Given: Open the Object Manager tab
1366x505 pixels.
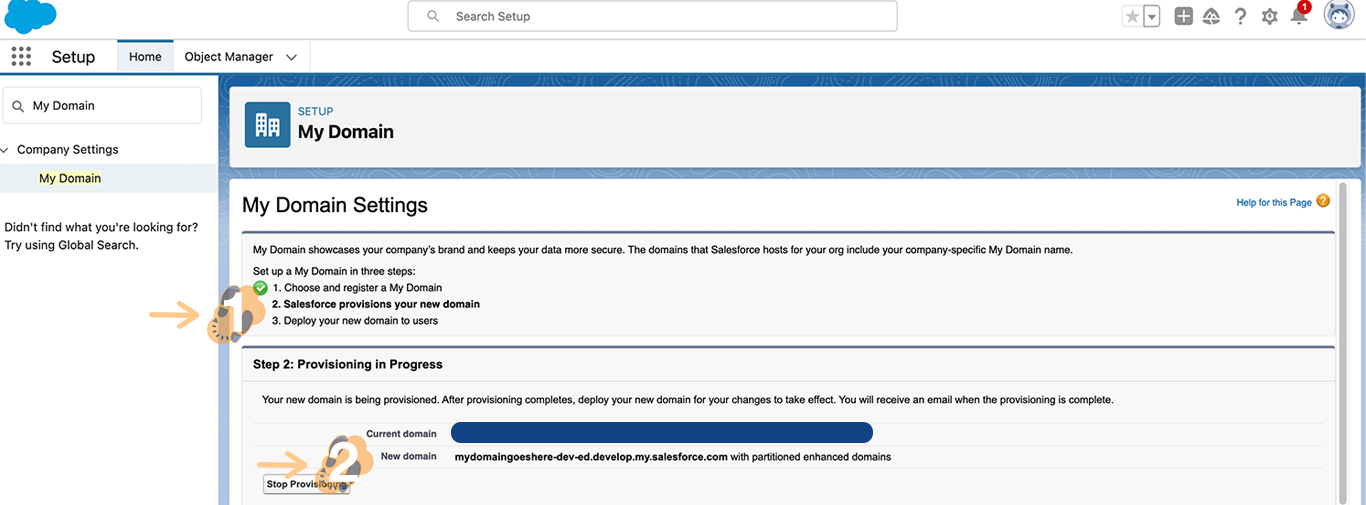Looking at the screenshot, I should tap(228, 57).
